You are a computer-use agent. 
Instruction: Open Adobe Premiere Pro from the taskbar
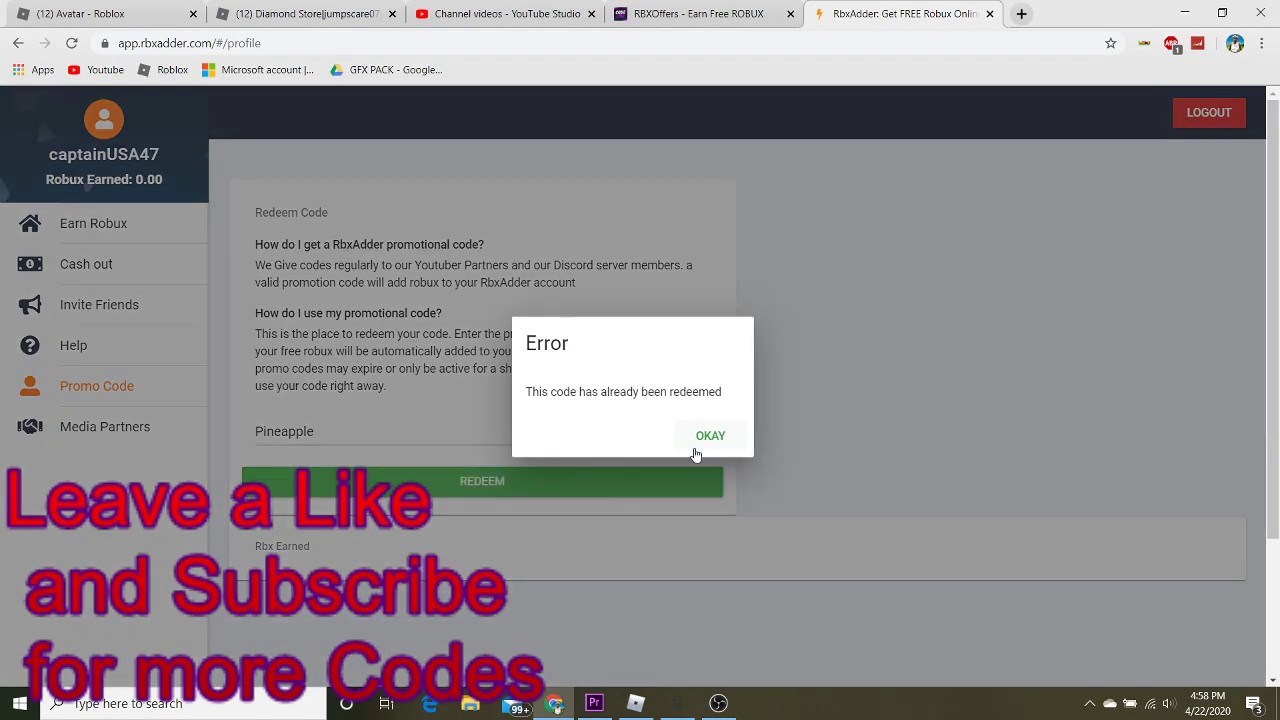click(x=594, y=703)
